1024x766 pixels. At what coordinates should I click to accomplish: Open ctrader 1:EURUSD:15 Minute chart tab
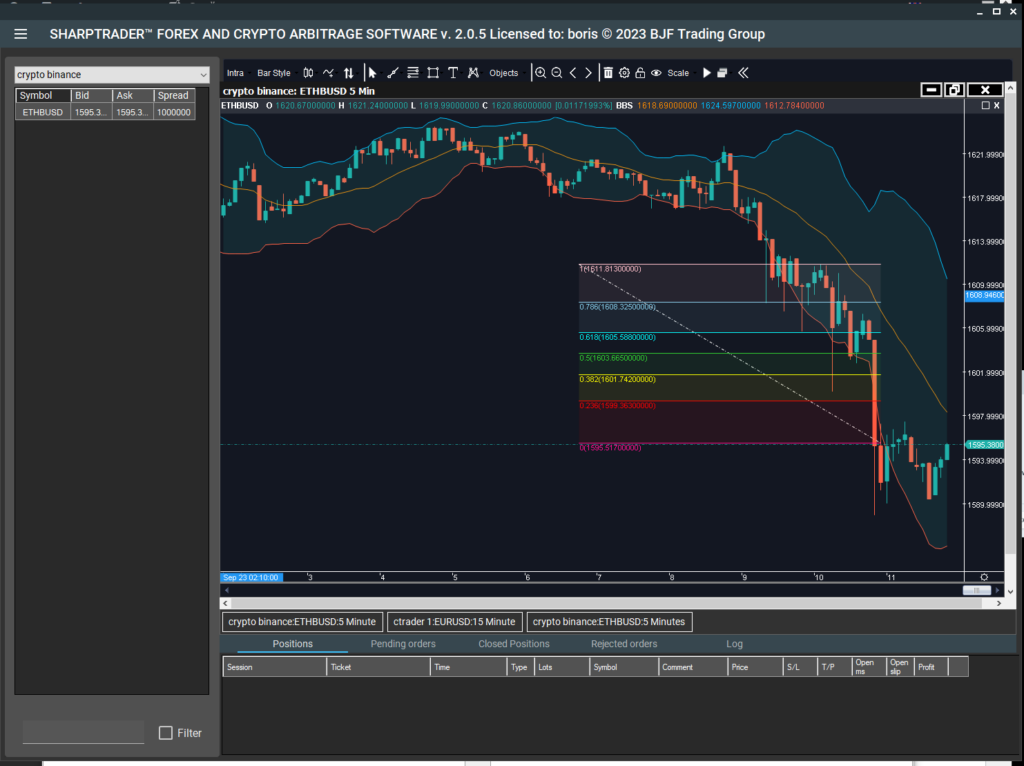click(x=455, y=622)
